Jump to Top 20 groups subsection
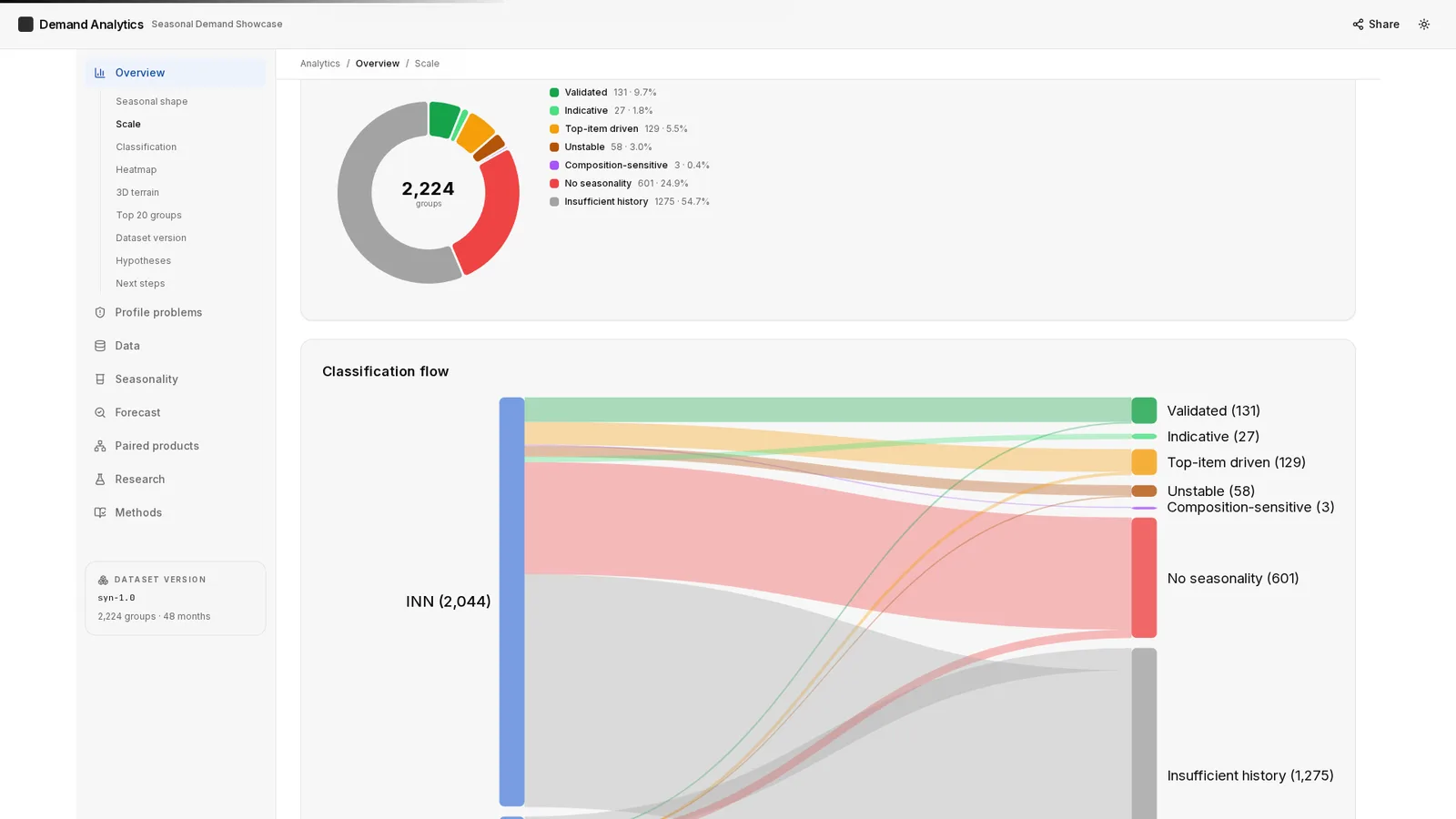Viewport: 1456px width, 819px height. pyautogui.click(x=149, y=215)
